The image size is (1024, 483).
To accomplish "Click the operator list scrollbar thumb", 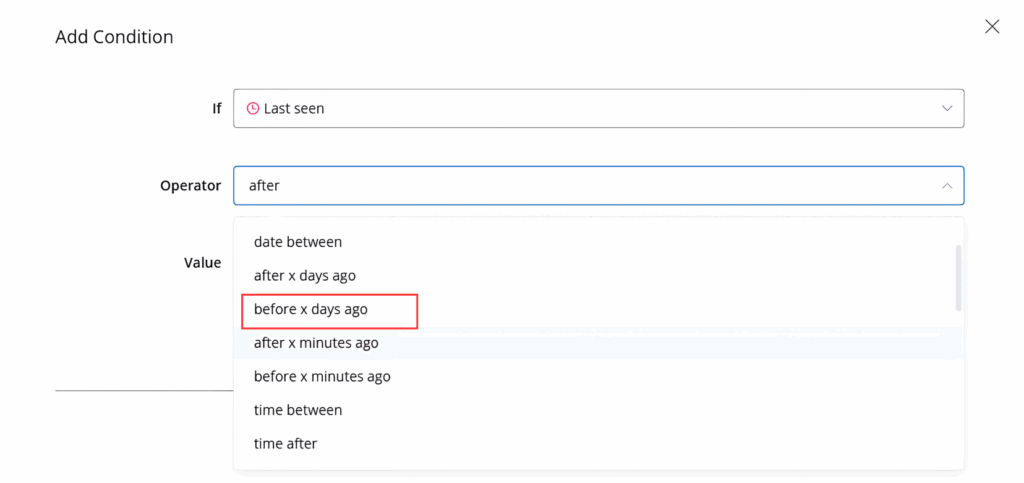I will (x=958, y=277).
